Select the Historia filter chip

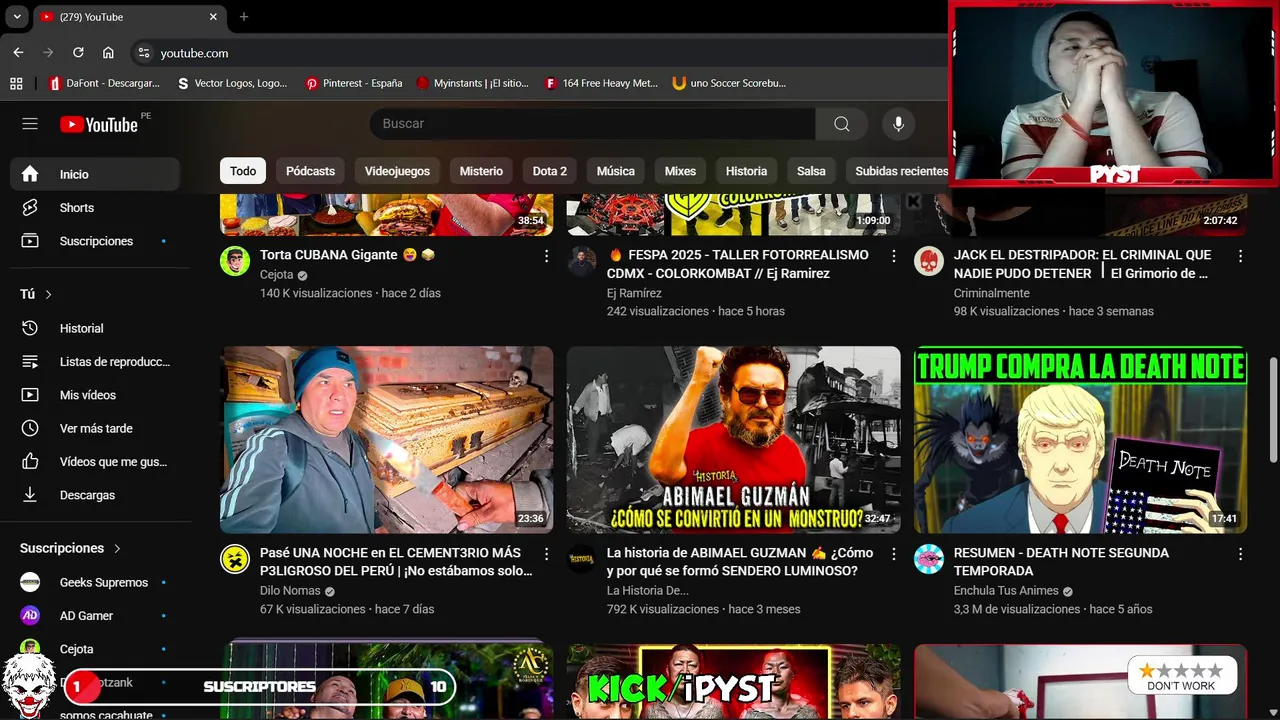coord(746,171)
